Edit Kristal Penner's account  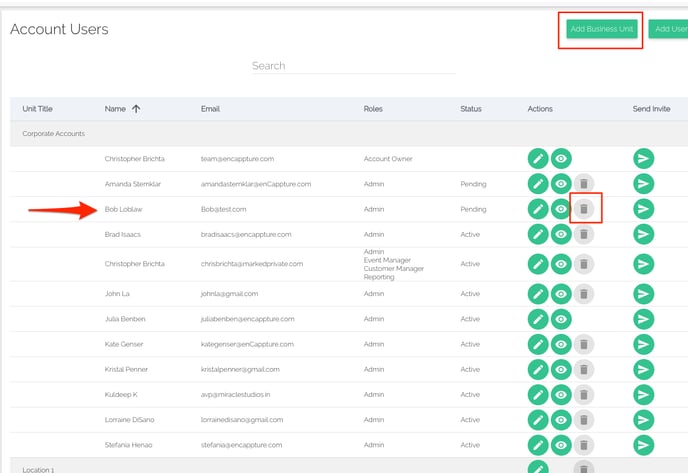538,369
